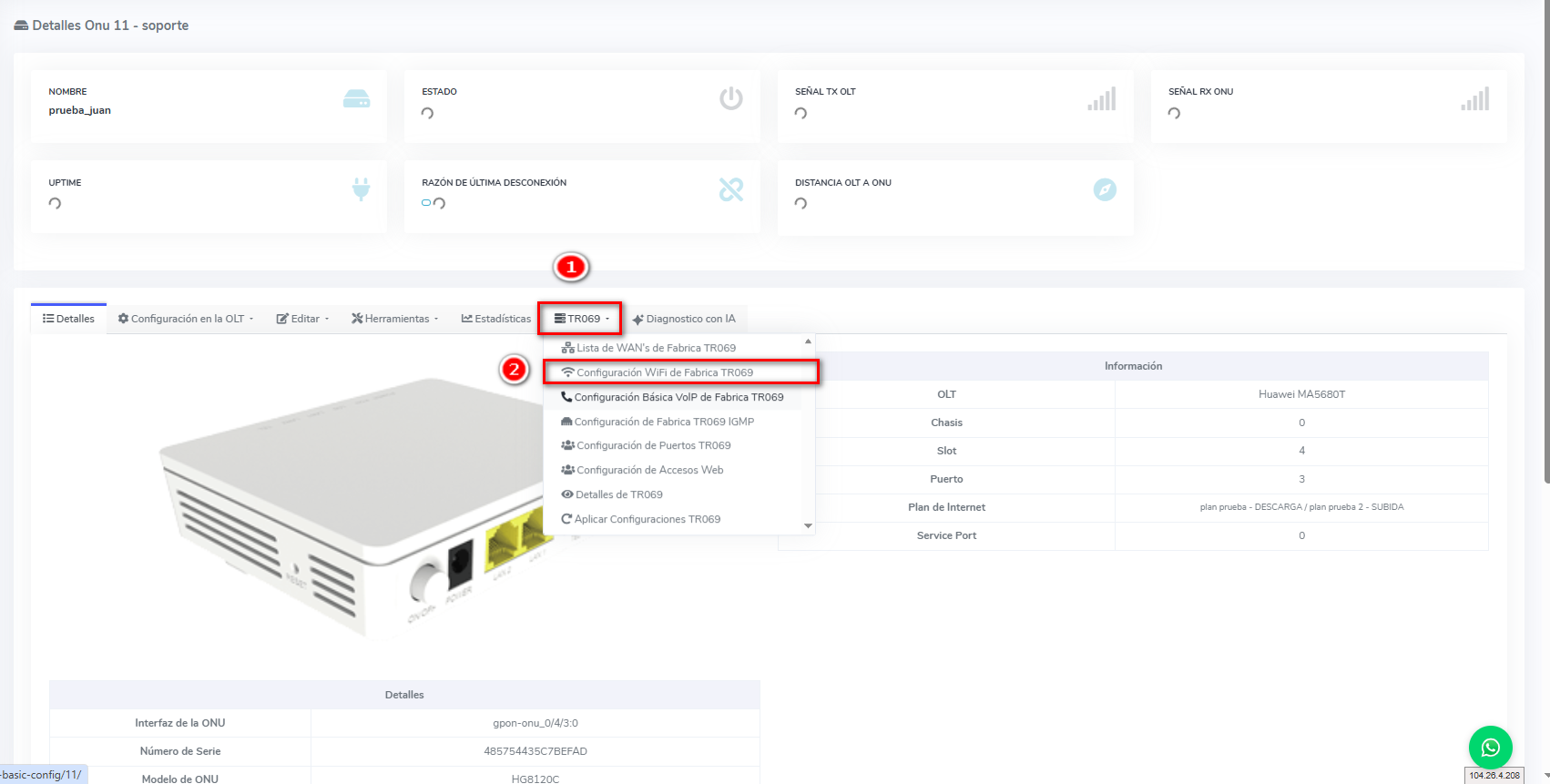
Task: Click the signal bars icon in Señal TX OLT
Action: tap(1102, 99)
